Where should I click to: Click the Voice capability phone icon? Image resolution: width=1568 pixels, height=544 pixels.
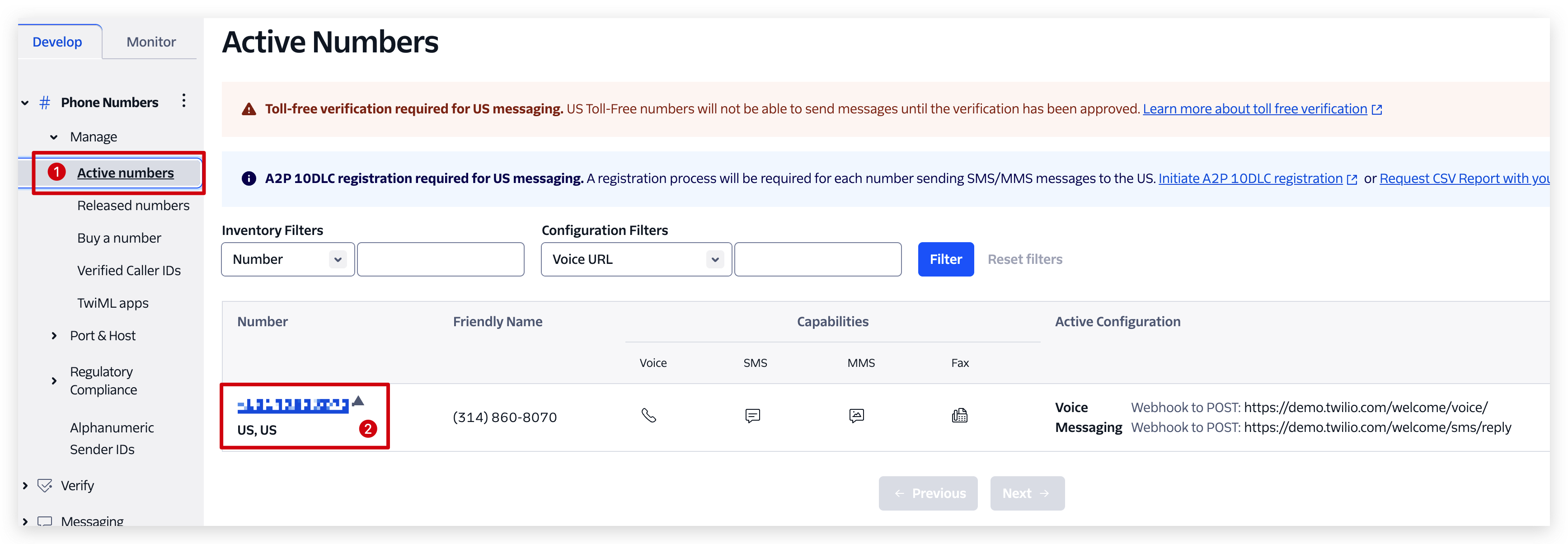pyautogui.click(x=648, y=416)
